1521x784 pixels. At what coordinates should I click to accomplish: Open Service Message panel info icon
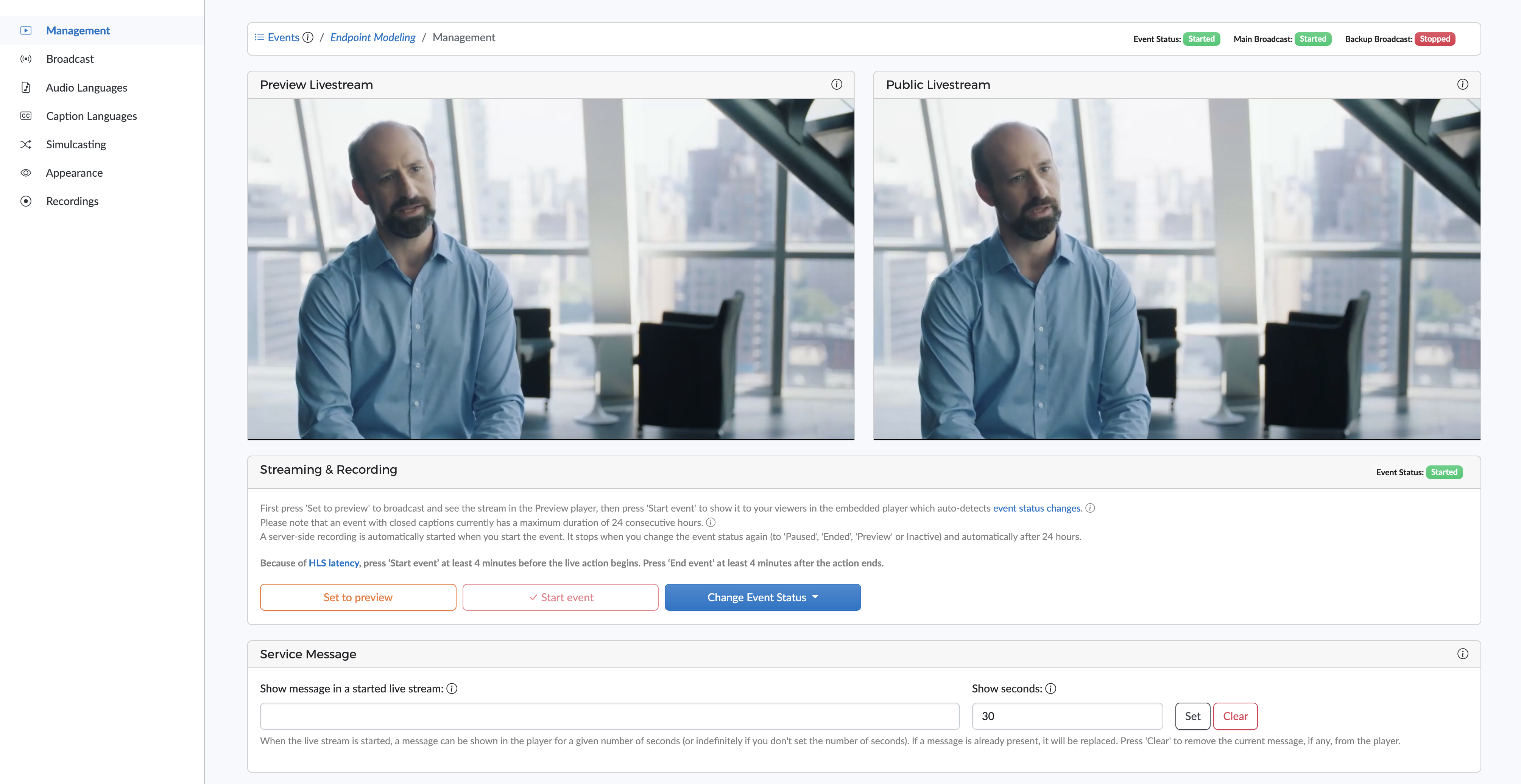(1463, 653)
